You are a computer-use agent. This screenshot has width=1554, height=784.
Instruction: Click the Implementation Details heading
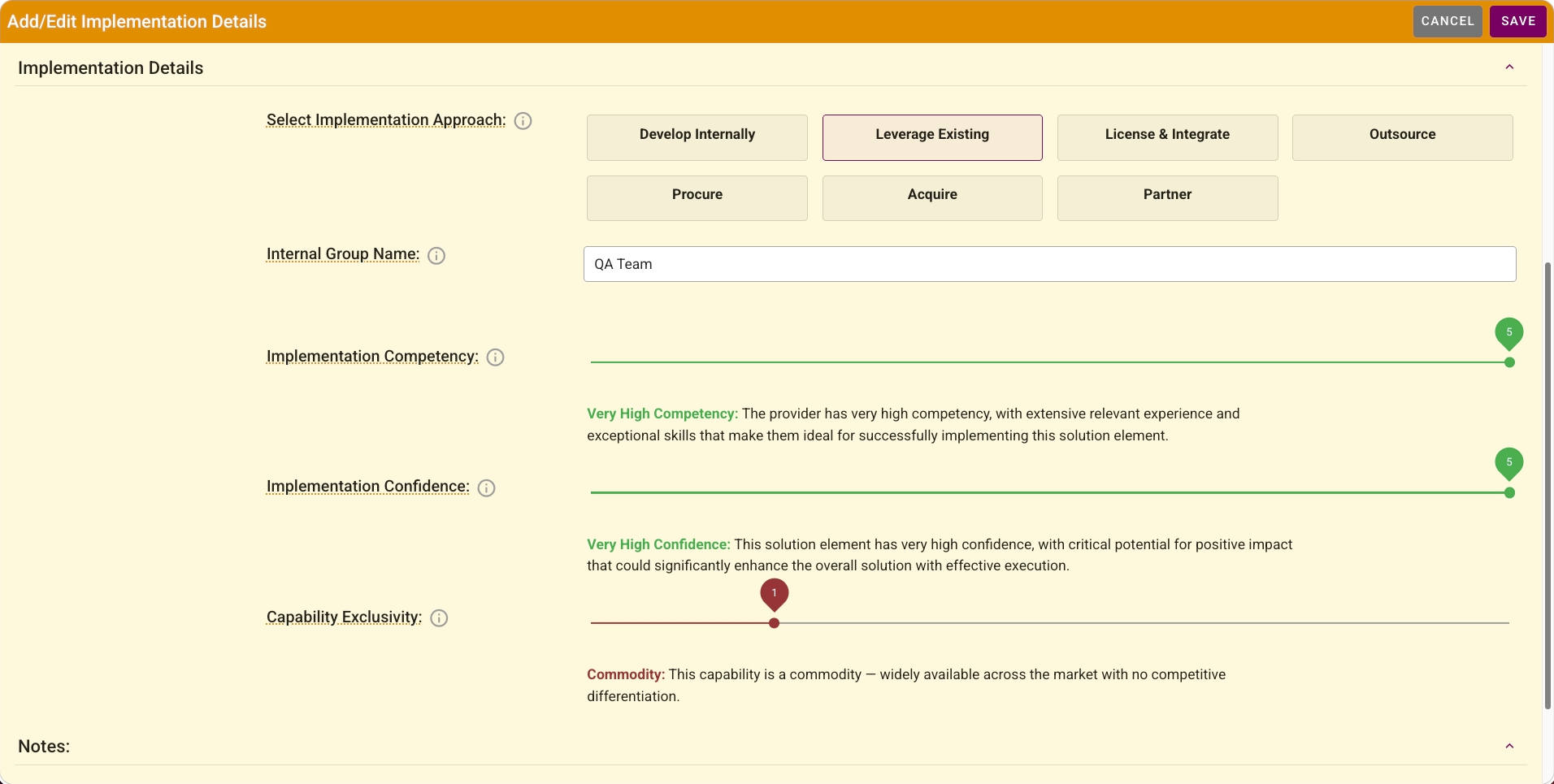click(111, 68)
